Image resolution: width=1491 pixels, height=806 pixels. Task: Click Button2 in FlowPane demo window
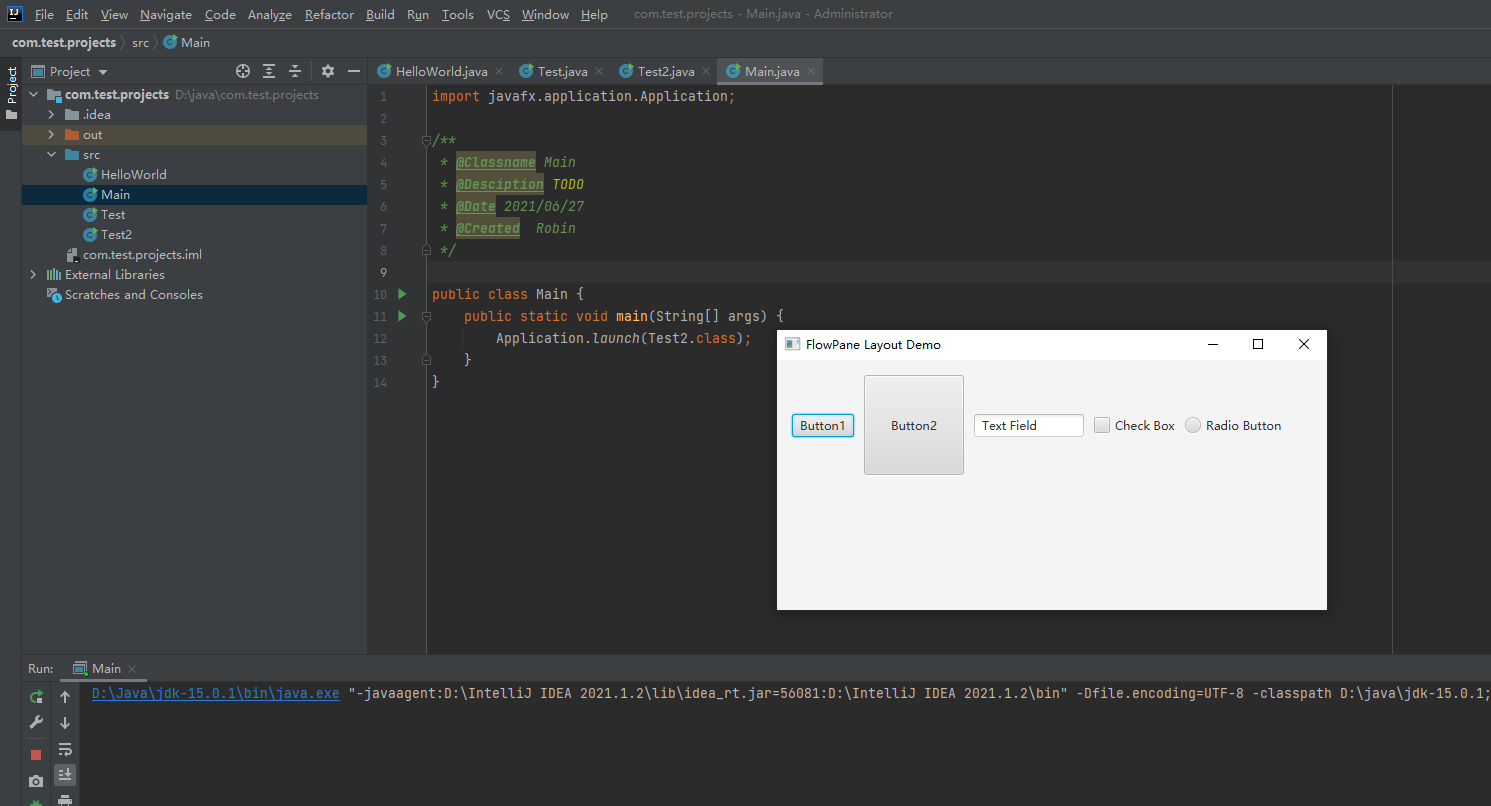[914, 425]
